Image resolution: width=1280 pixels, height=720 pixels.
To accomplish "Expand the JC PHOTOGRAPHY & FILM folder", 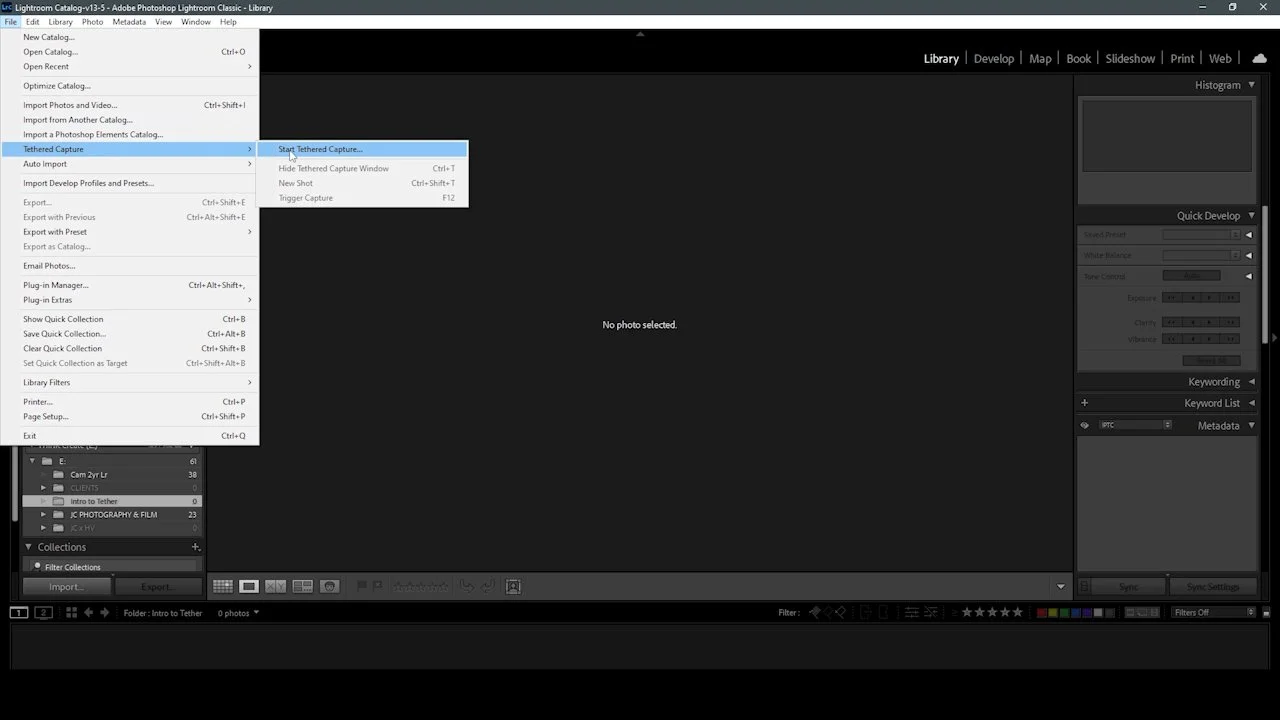I will coord(43,515).
